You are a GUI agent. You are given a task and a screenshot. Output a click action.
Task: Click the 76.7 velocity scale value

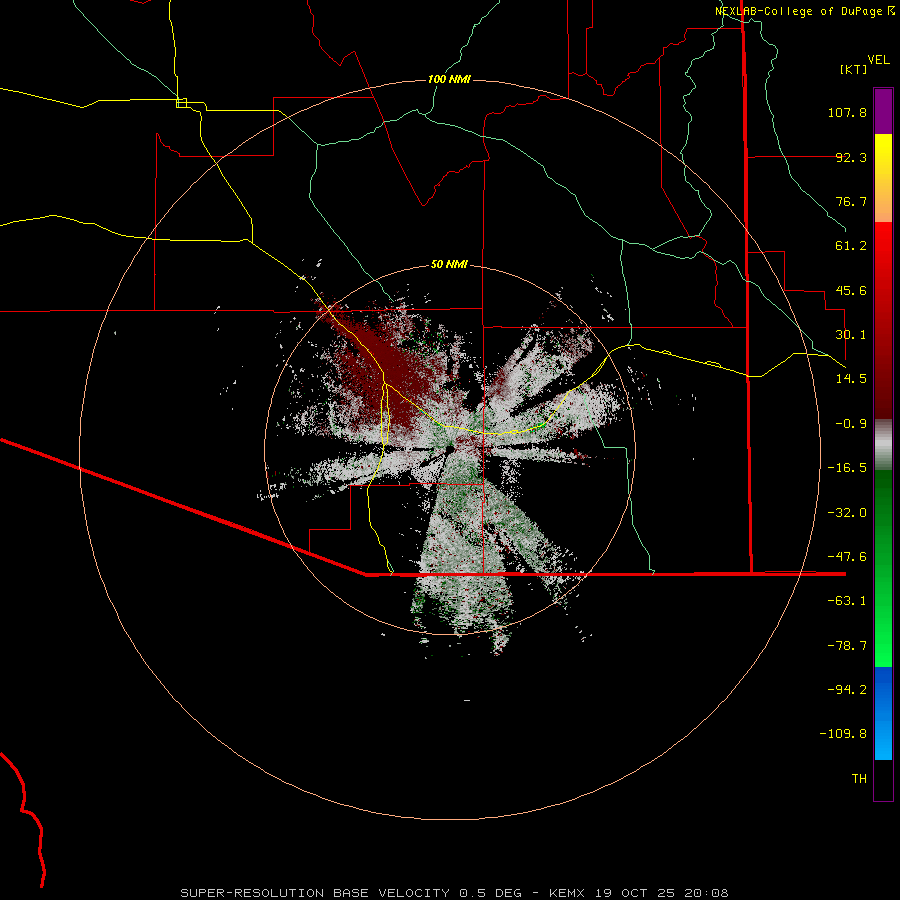pyautogui.click(x=851, y=201)
